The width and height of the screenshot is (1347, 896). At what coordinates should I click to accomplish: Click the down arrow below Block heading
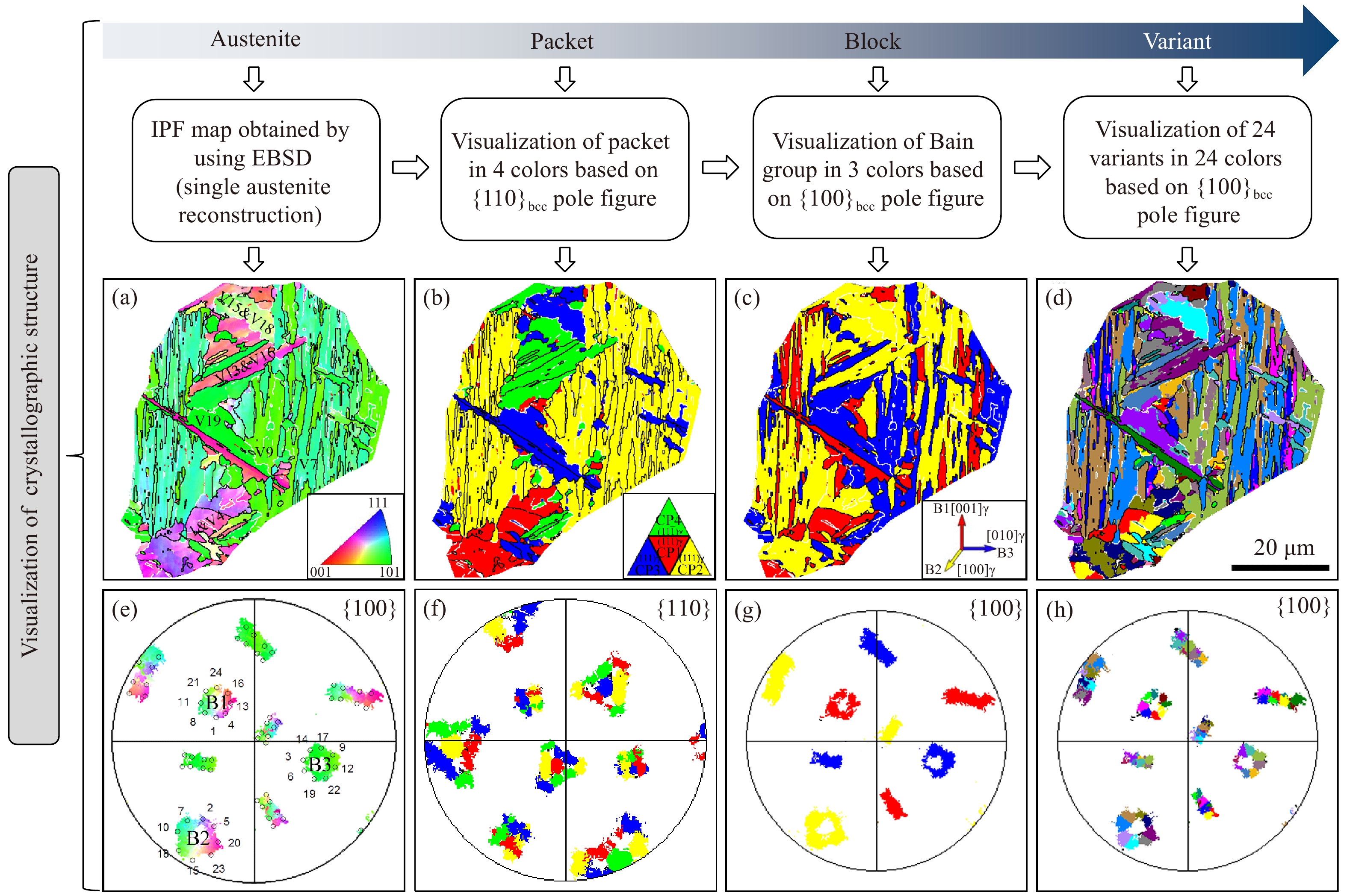click(878, 79)
